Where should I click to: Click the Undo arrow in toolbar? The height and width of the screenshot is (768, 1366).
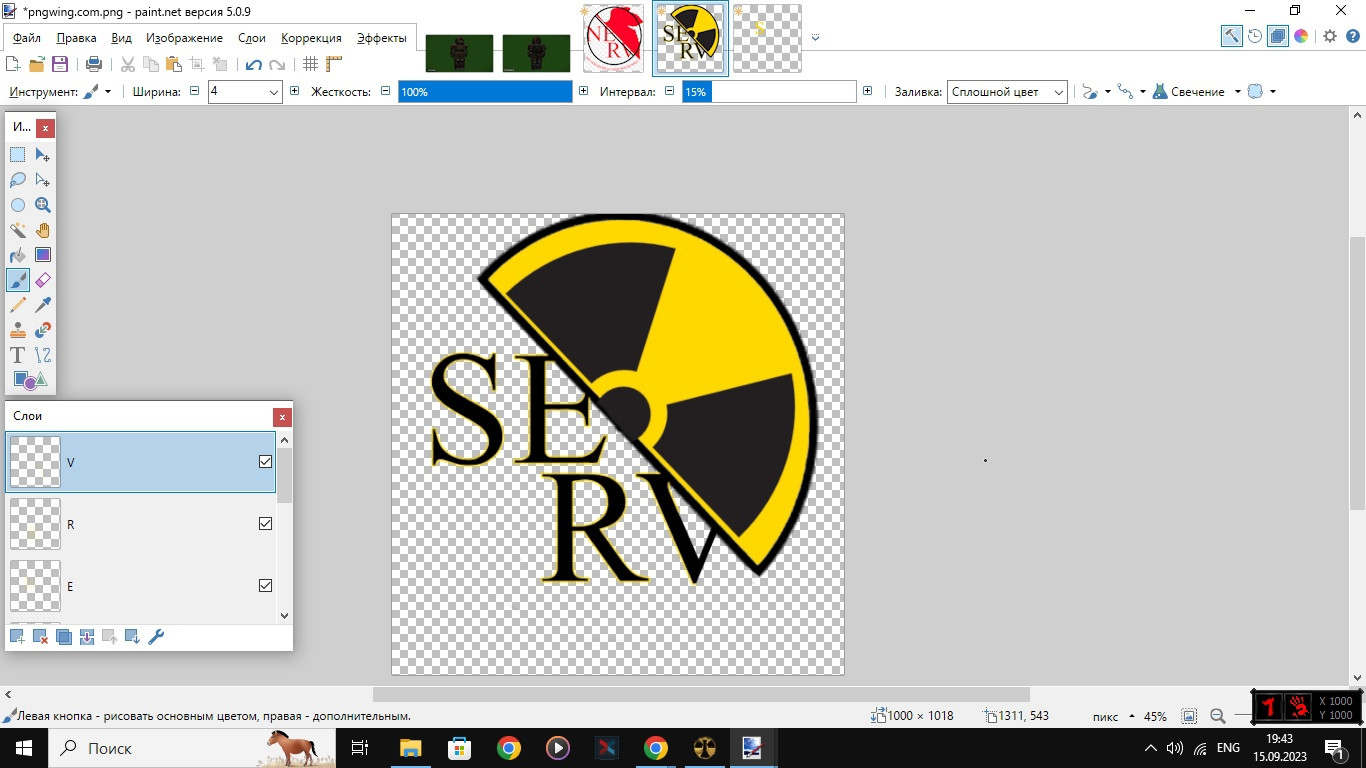[254, 64]
